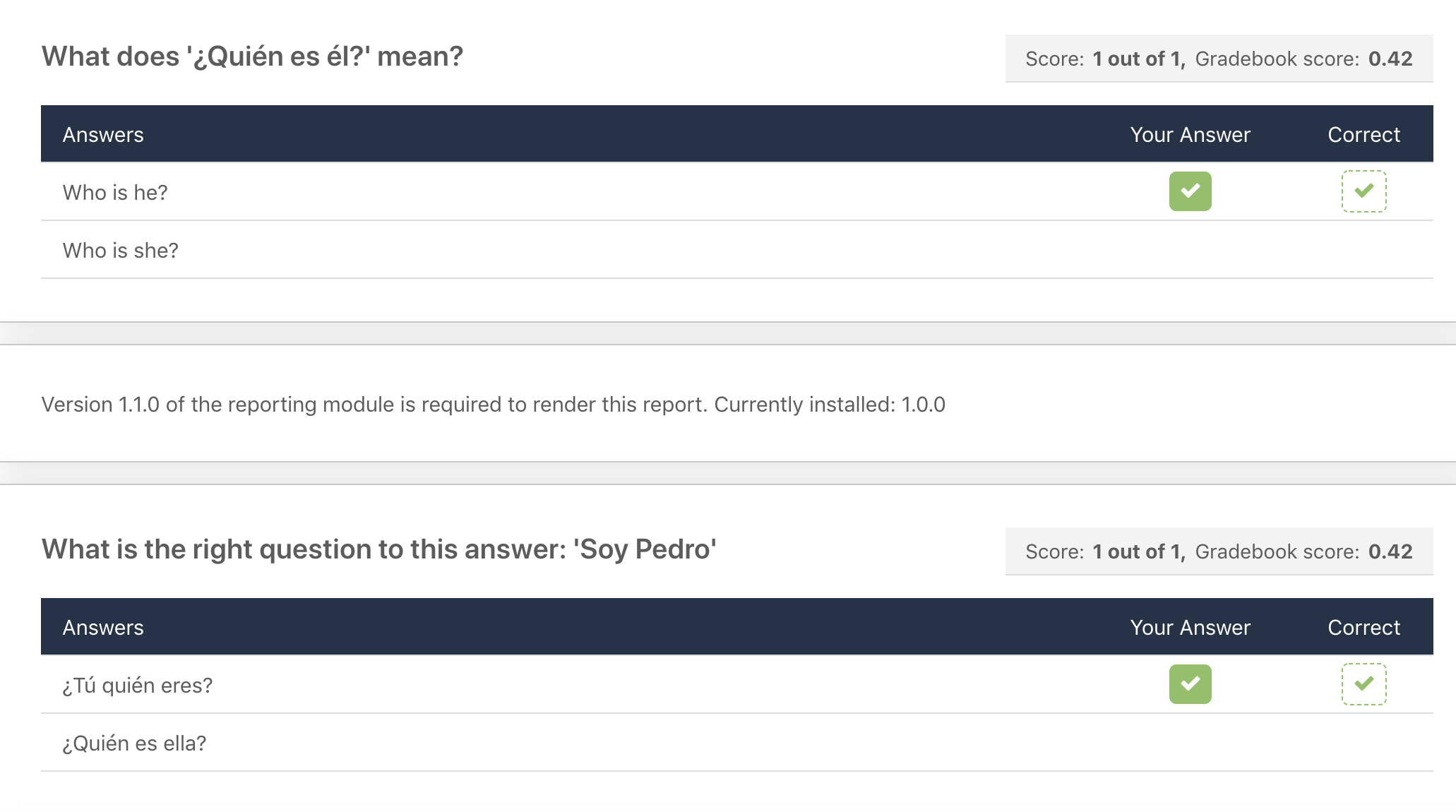Click the green checkmark for 'Who is he?'
Image resolution: width=1456 pixels, height=812 pixels.
click(1190, 191)
